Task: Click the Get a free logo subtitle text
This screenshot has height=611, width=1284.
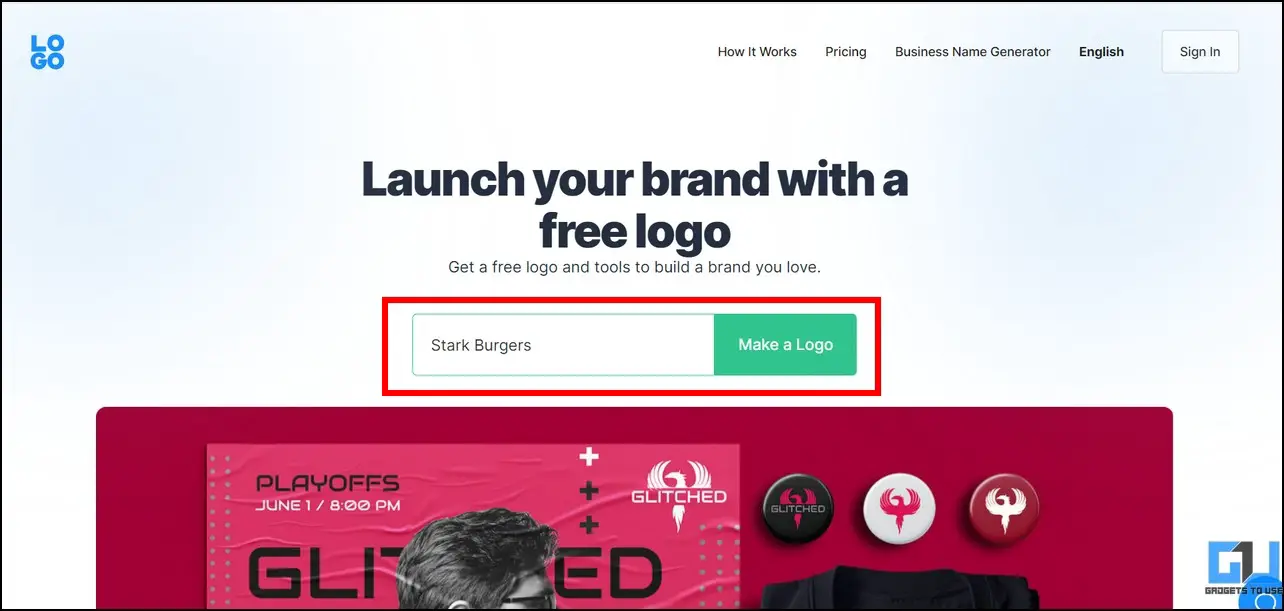Action: click(634, 268)
